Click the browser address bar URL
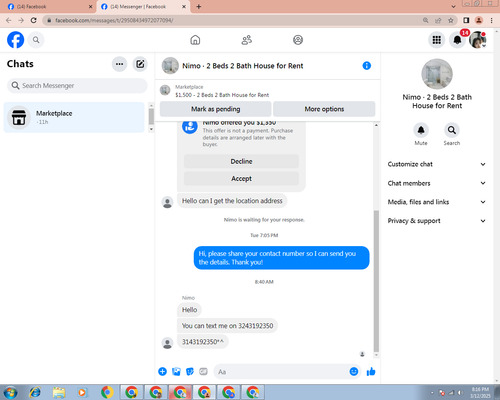 (114, 20)
